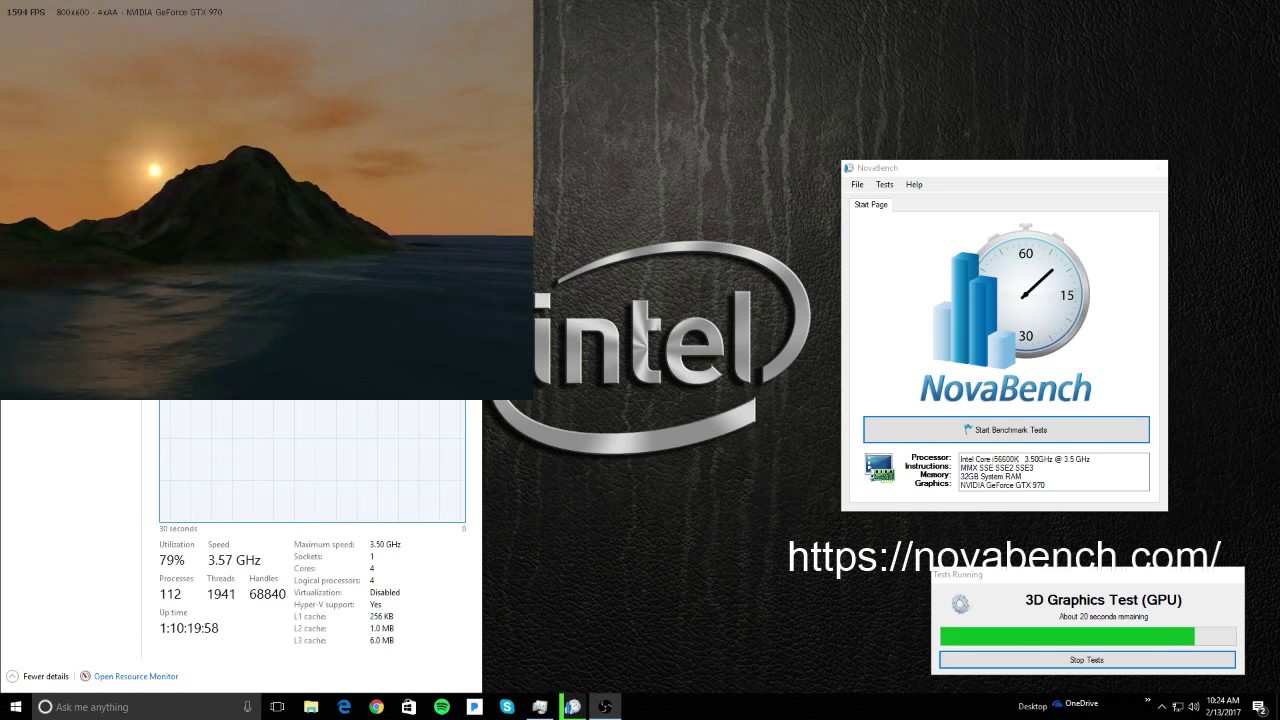Screen dimensions: 1280x720
Task: Click the 3.57 GHz speed value
Action: pos(234,561)
